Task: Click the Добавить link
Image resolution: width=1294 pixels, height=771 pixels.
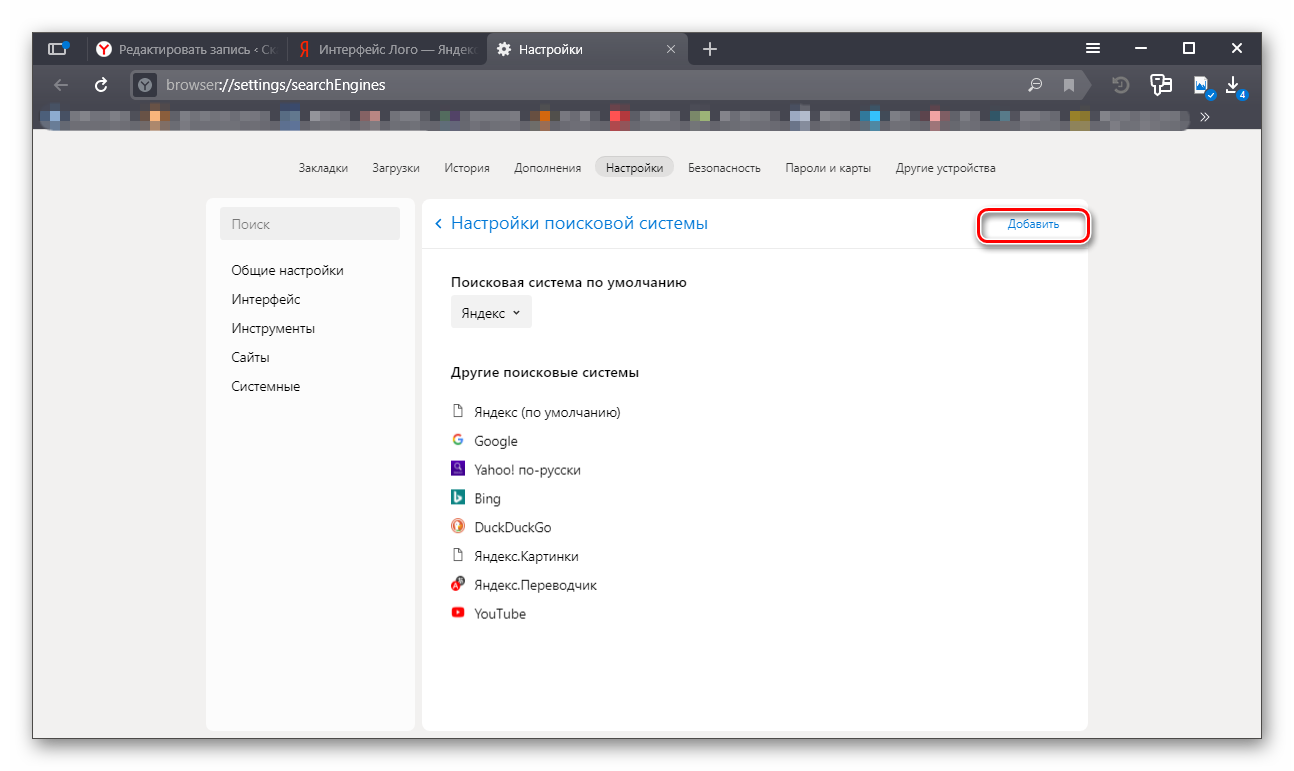Action: point(1033,224)
